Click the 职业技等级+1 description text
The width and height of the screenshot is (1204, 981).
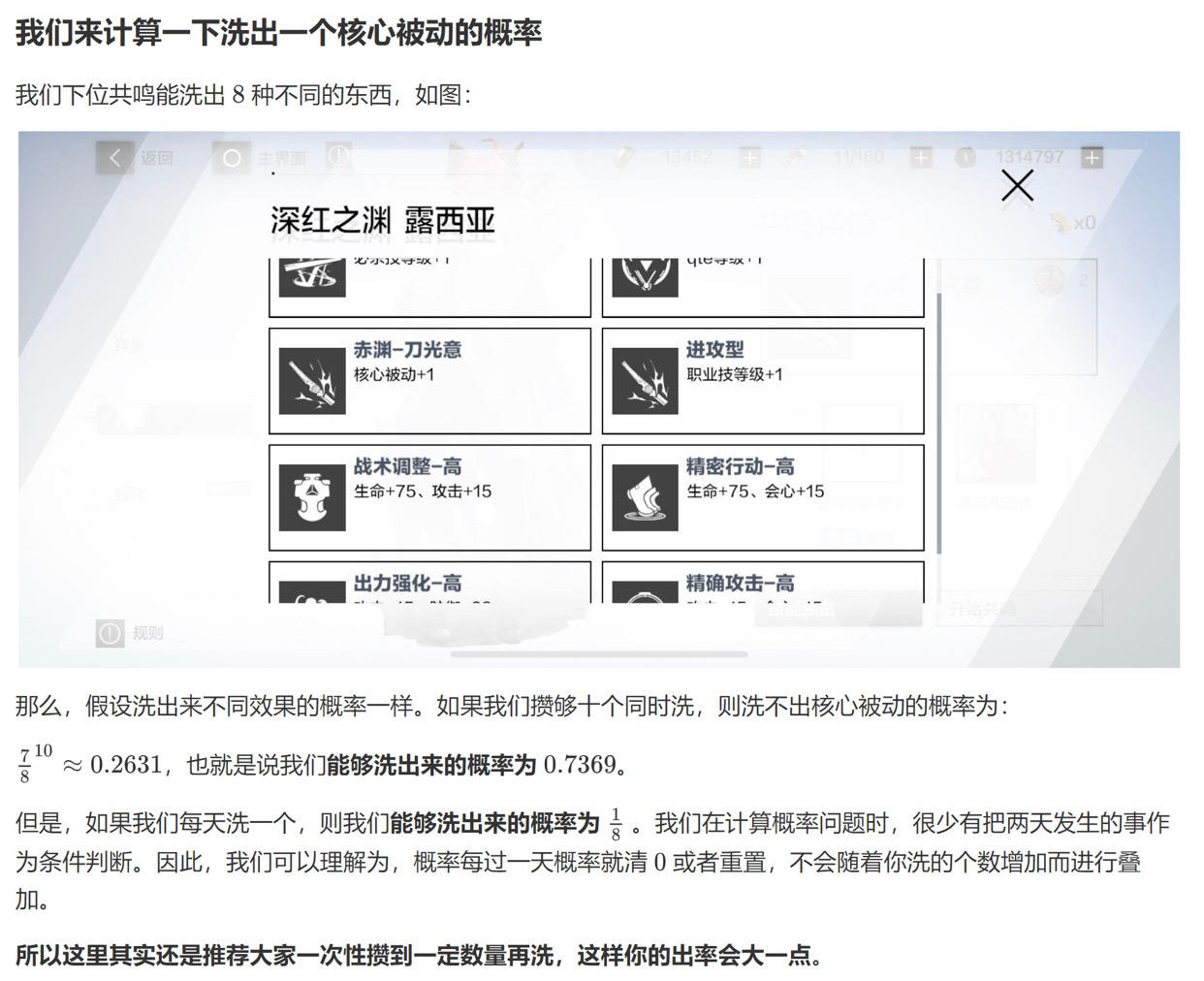click(735, 374)
